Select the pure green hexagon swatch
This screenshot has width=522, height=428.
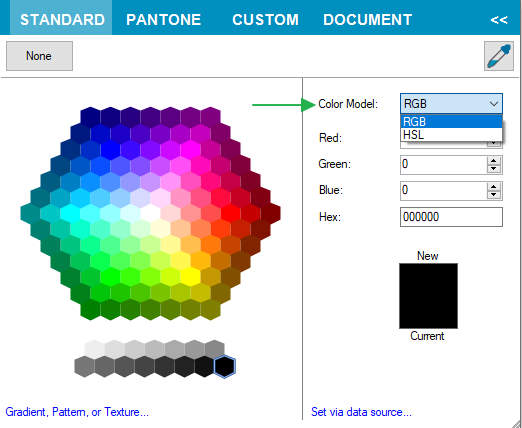pos(110,277)
